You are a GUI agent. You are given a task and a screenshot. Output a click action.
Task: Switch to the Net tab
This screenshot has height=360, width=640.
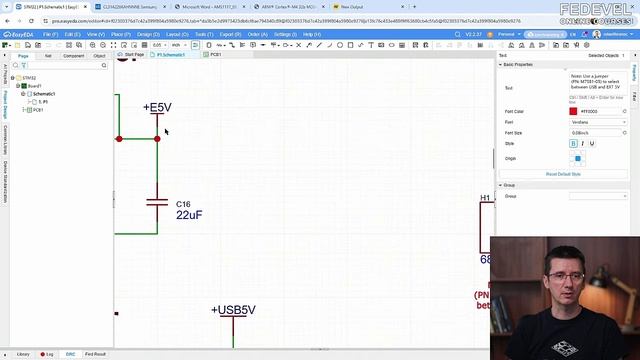tap(48, 56)
